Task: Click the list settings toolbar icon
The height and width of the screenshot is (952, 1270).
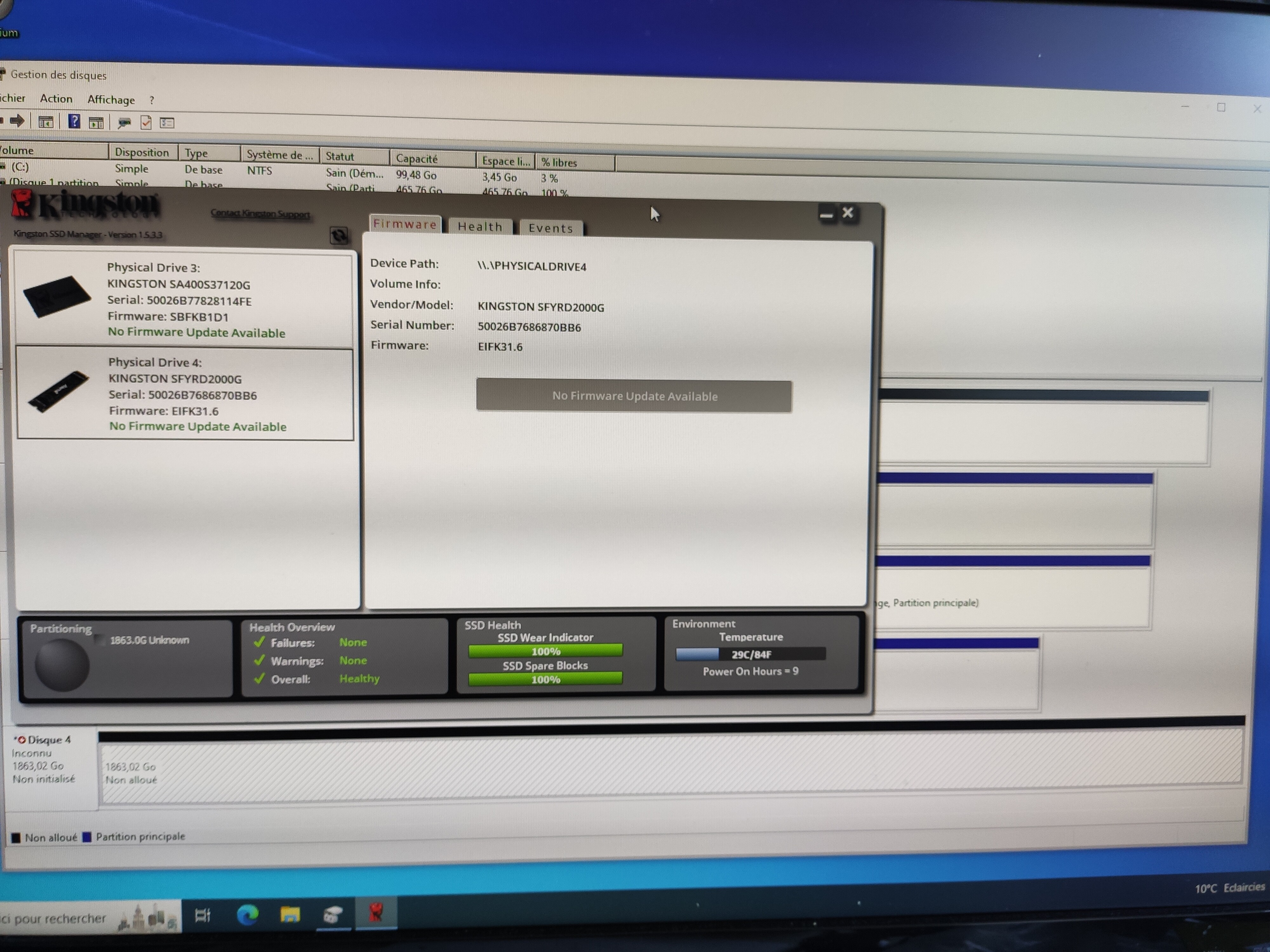Action: pyautogui.click(x=167, y=123)
